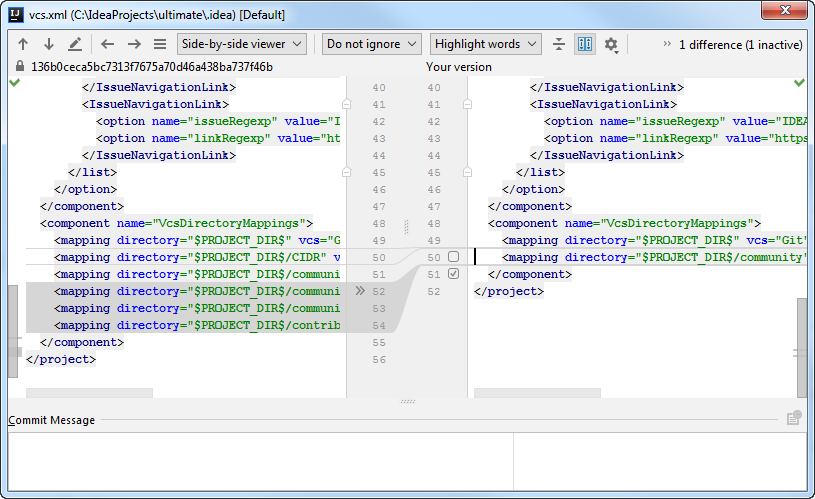The height and width of the screenshot is (499, 815).
Task: Focus the Commit Message text area
Action: click(x=260, y=462)
